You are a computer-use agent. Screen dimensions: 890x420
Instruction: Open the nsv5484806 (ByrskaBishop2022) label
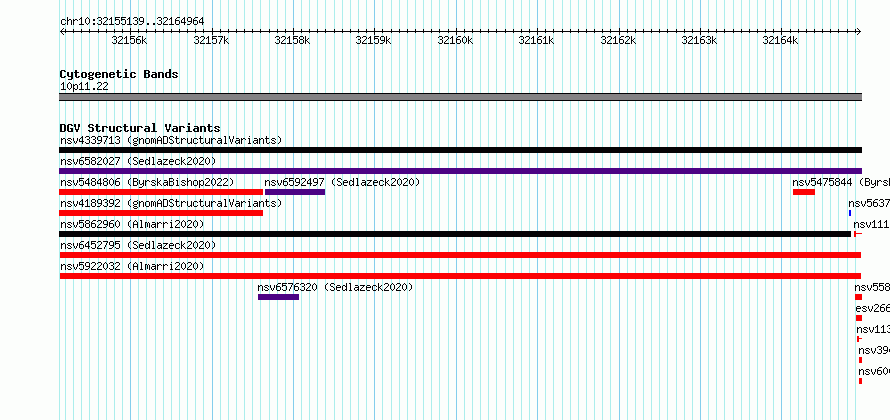pos(147,182)
